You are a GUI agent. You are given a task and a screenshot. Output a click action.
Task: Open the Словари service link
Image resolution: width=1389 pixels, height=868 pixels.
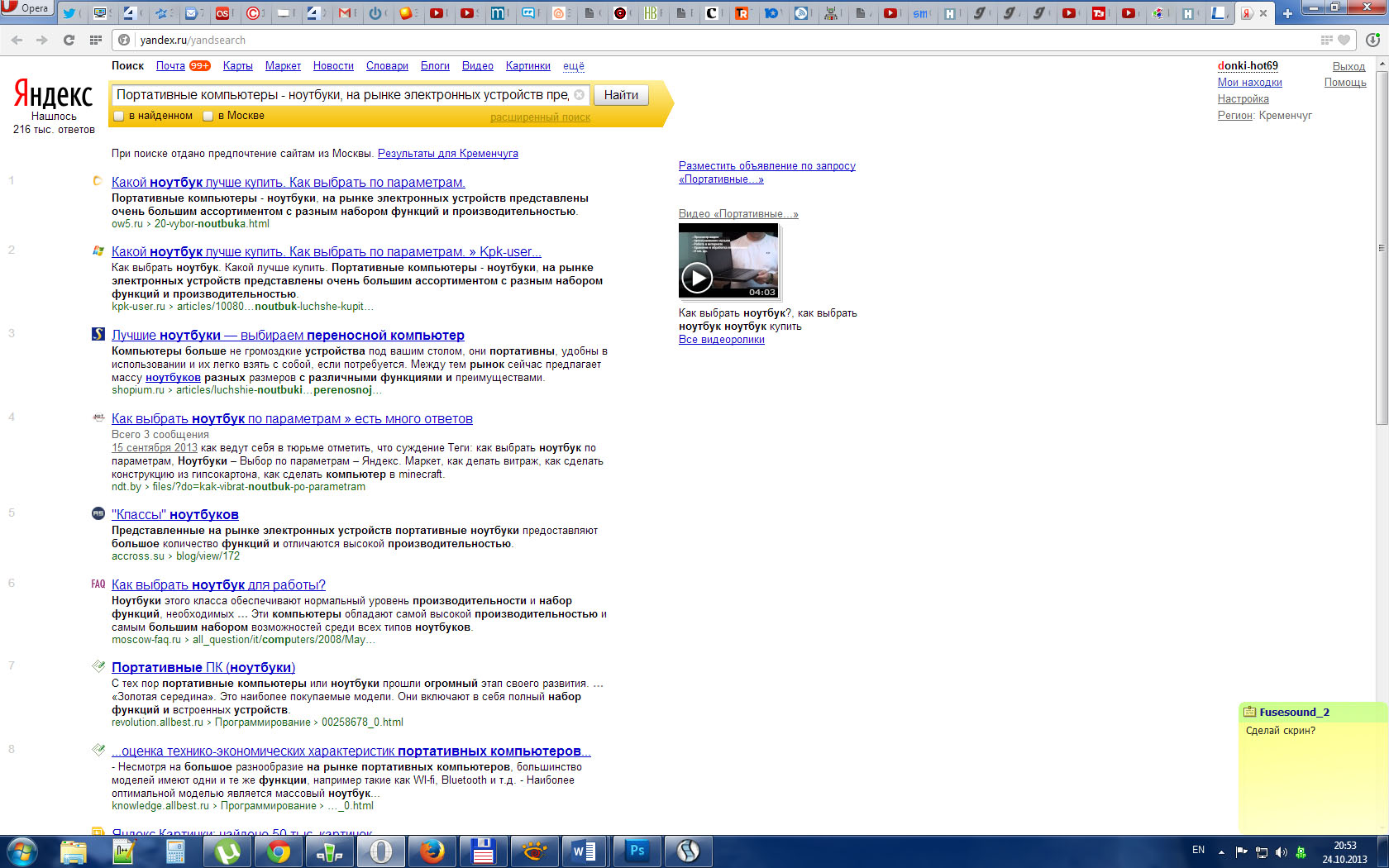point(387,66)
